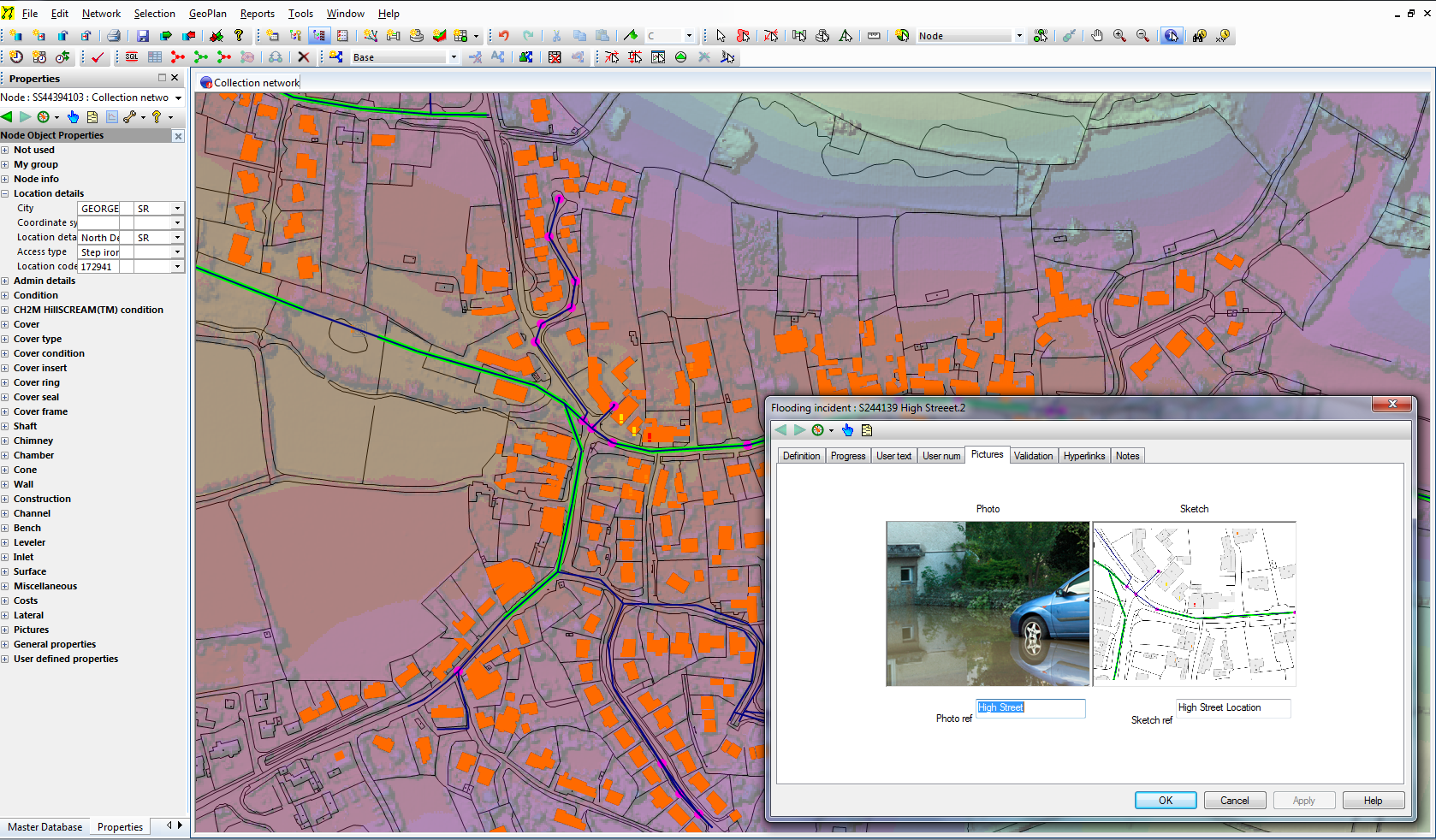Click the Zoom out magnifier
Screen dimensions: 1436x840
(1142, 36)
